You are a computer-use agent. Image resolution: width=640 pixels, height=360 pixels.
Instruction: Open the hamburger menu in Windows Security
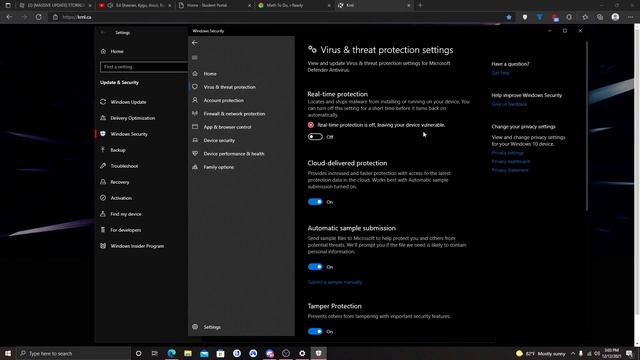click(x=195, y=58)
